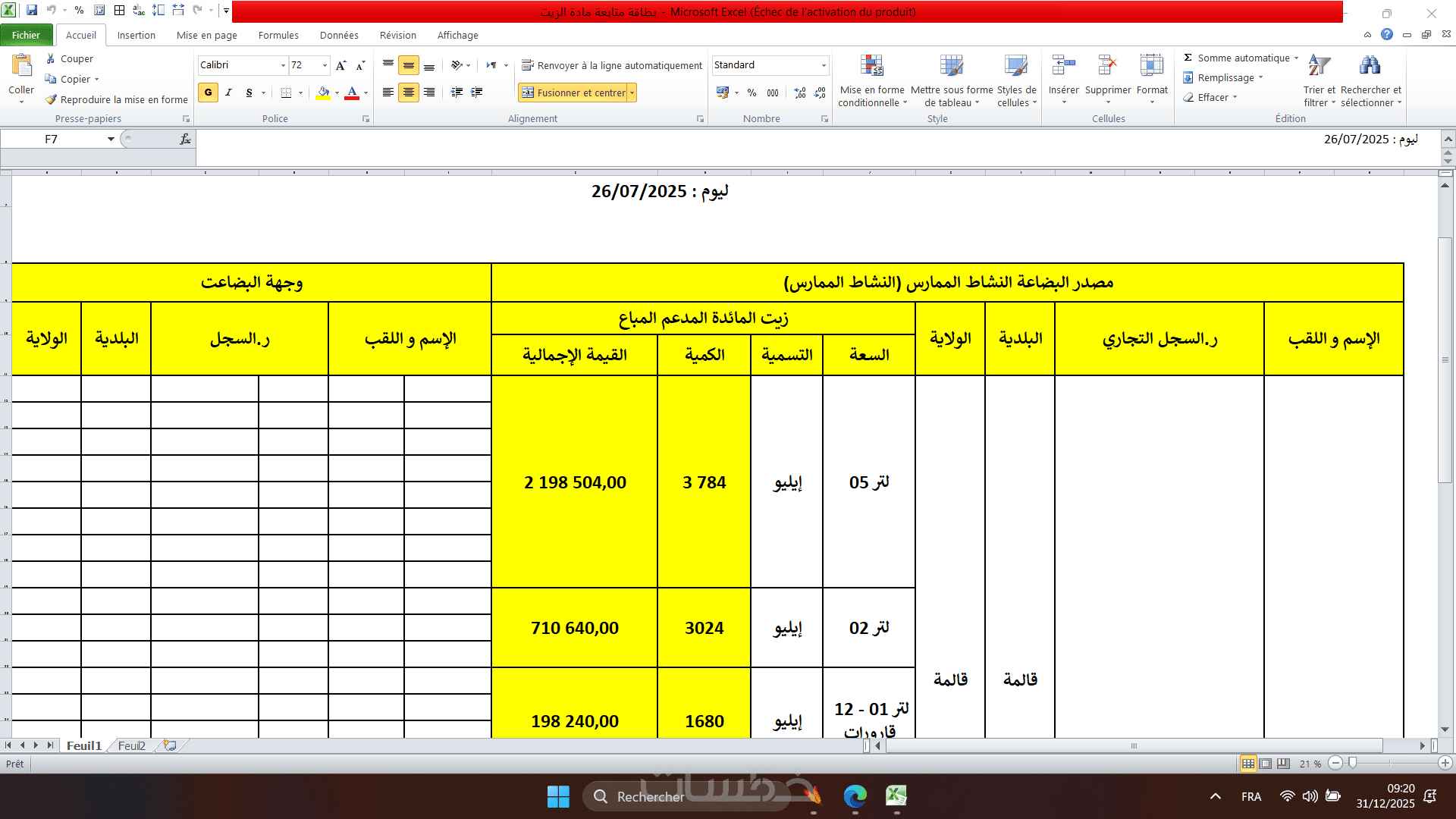Click the Fusionner et centrer button

point(574,93)
